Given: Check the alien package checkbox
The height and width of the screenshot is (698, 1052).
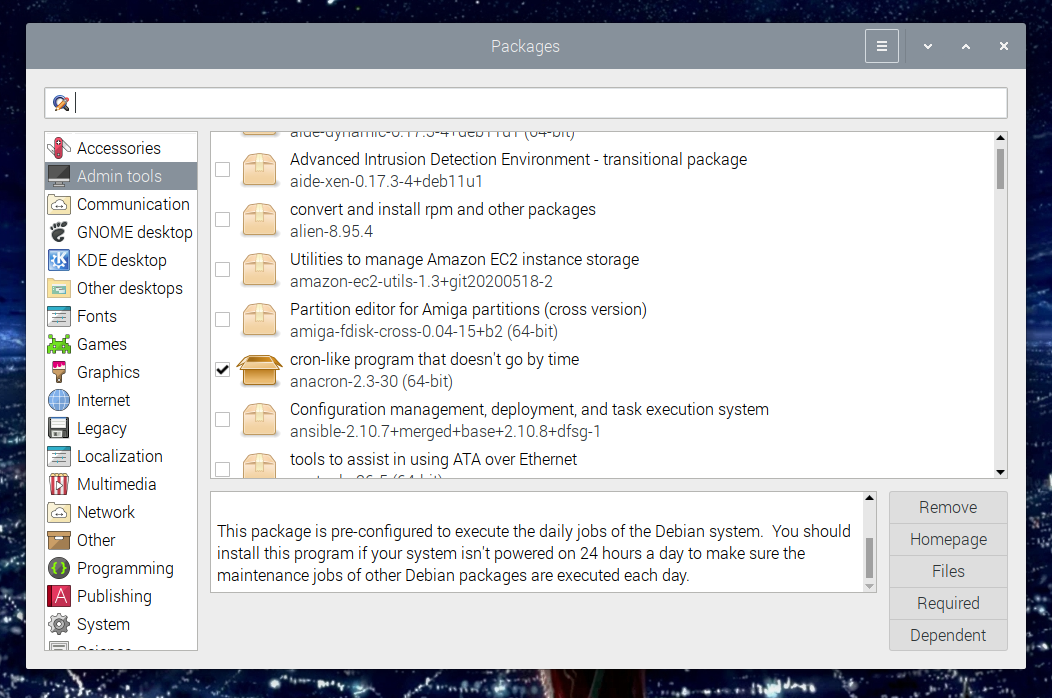Looking at the screenshot, I should tap(222, 219).
